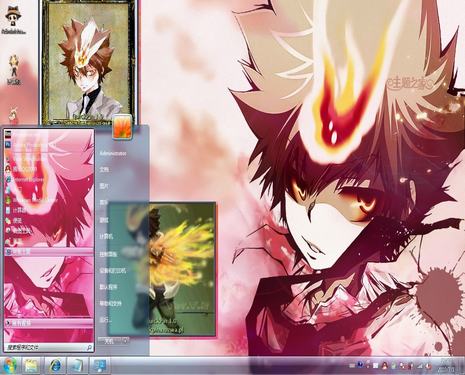Open 设备和打印机 (Devices and Printers)

click(113, 271)
